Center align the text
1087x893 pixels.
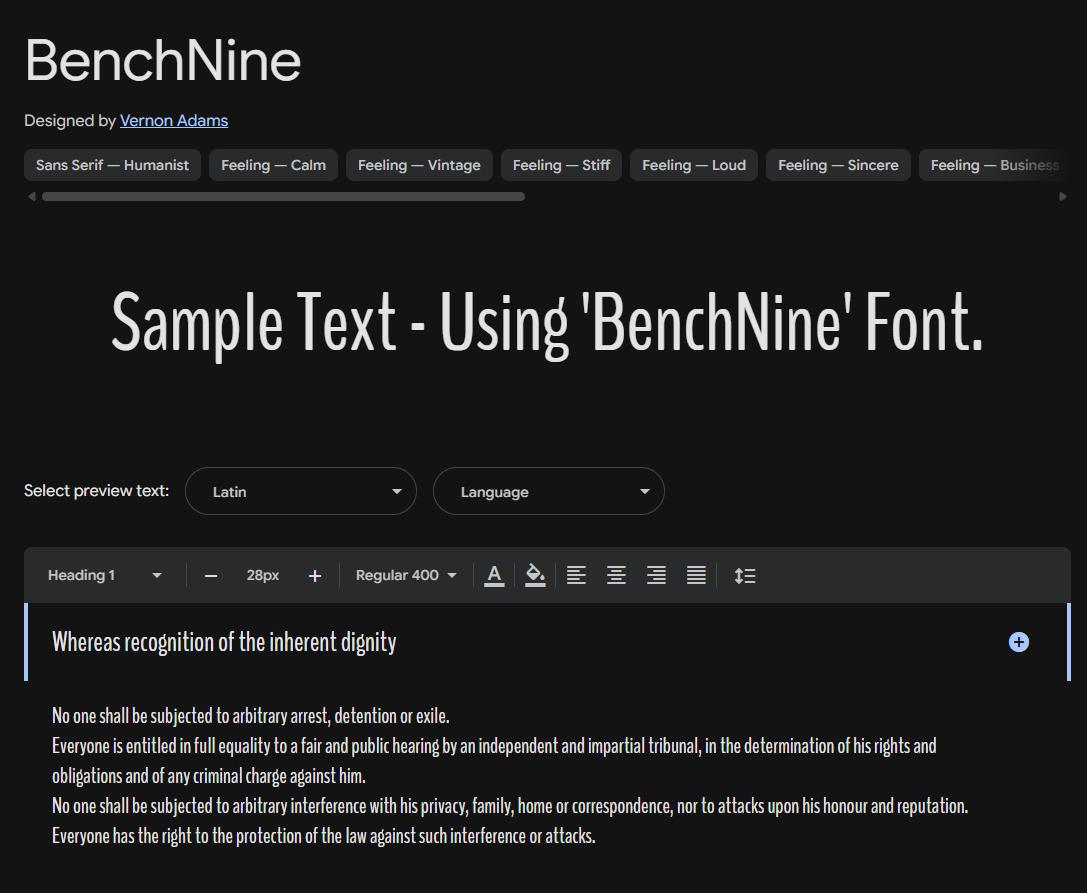point(616,575)
